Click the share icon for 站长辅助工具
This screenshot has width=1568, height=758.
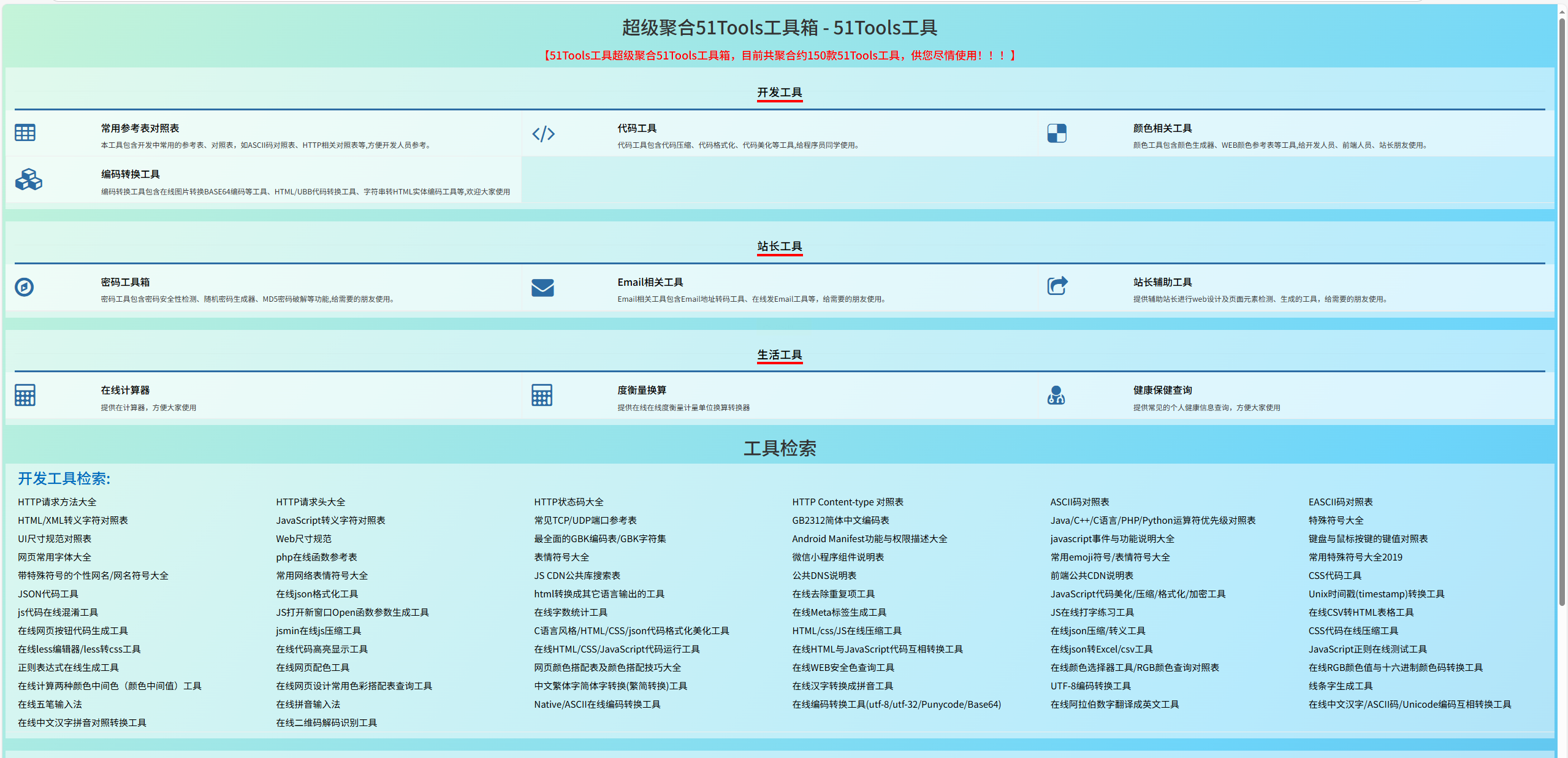point(1057,286)
